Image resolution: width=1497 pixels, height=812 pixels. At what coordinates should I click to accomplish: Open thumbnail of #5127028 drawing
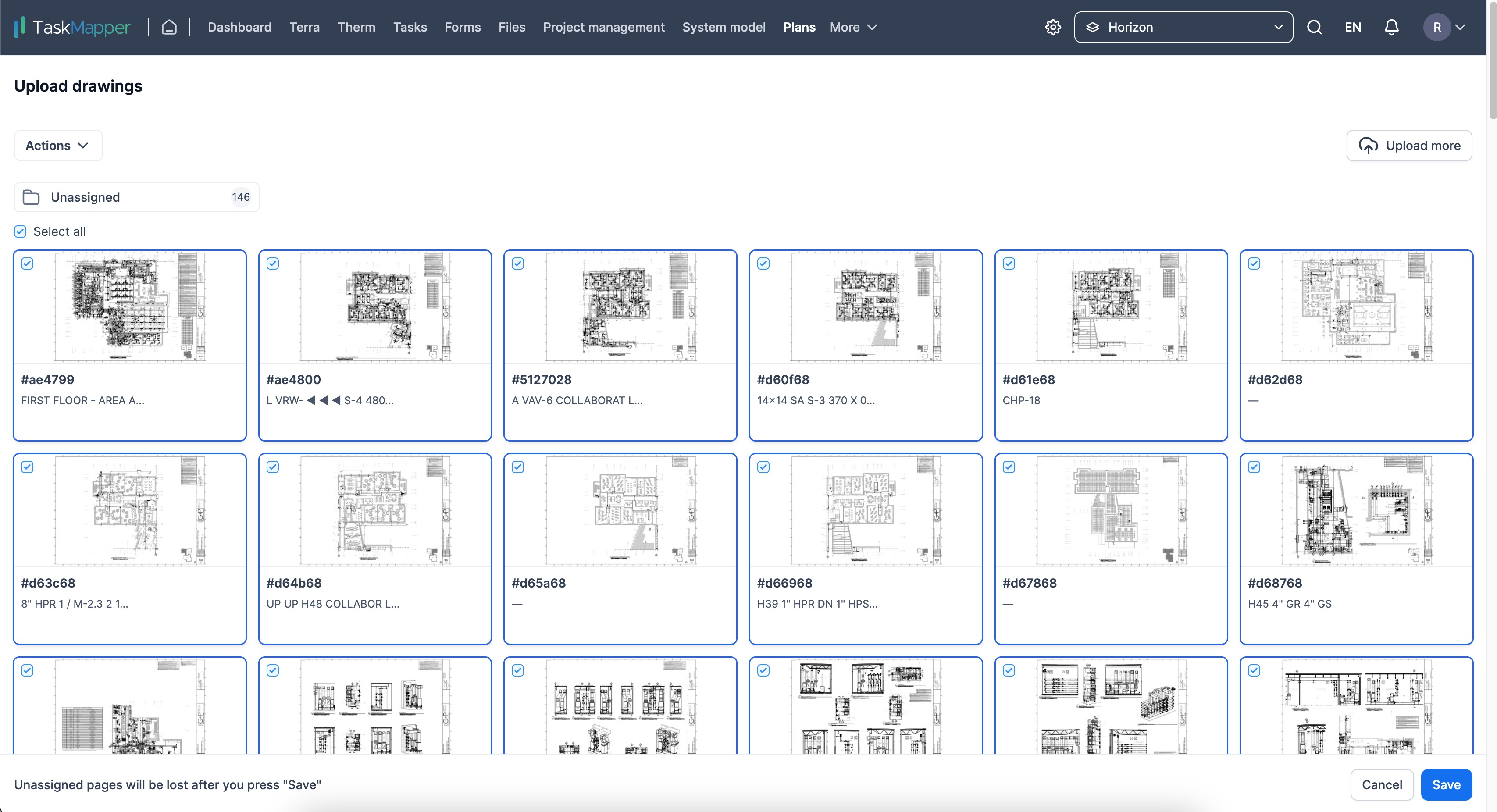tap(620, 307)
